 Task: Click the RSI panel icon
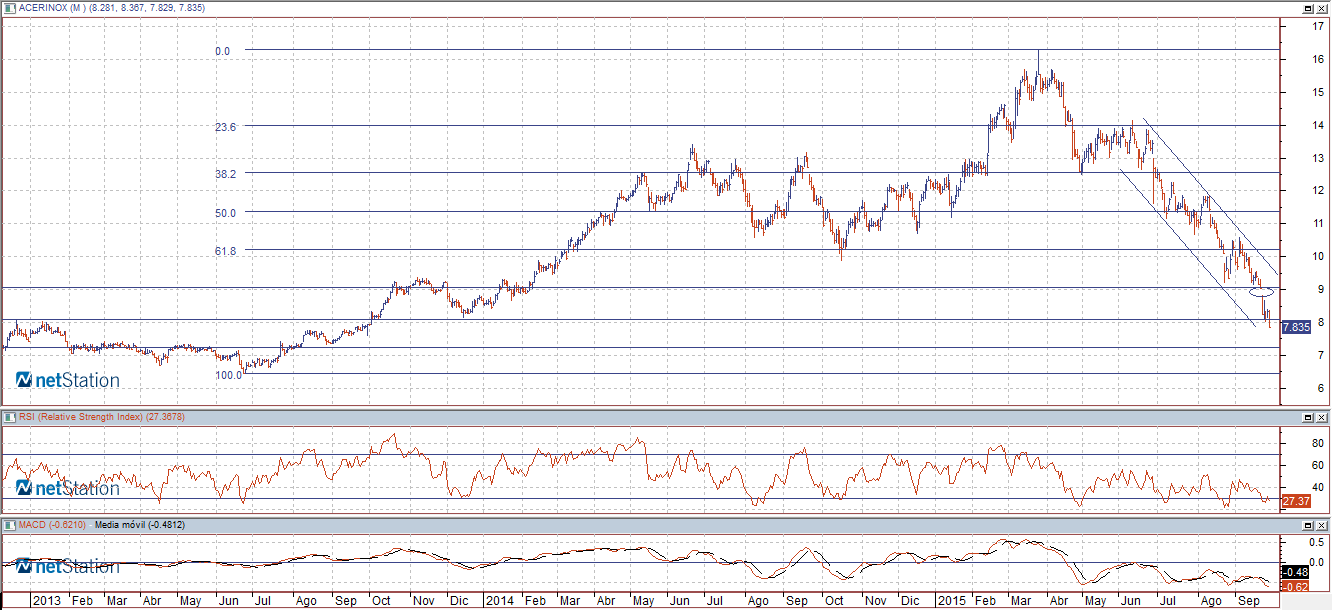10,416
